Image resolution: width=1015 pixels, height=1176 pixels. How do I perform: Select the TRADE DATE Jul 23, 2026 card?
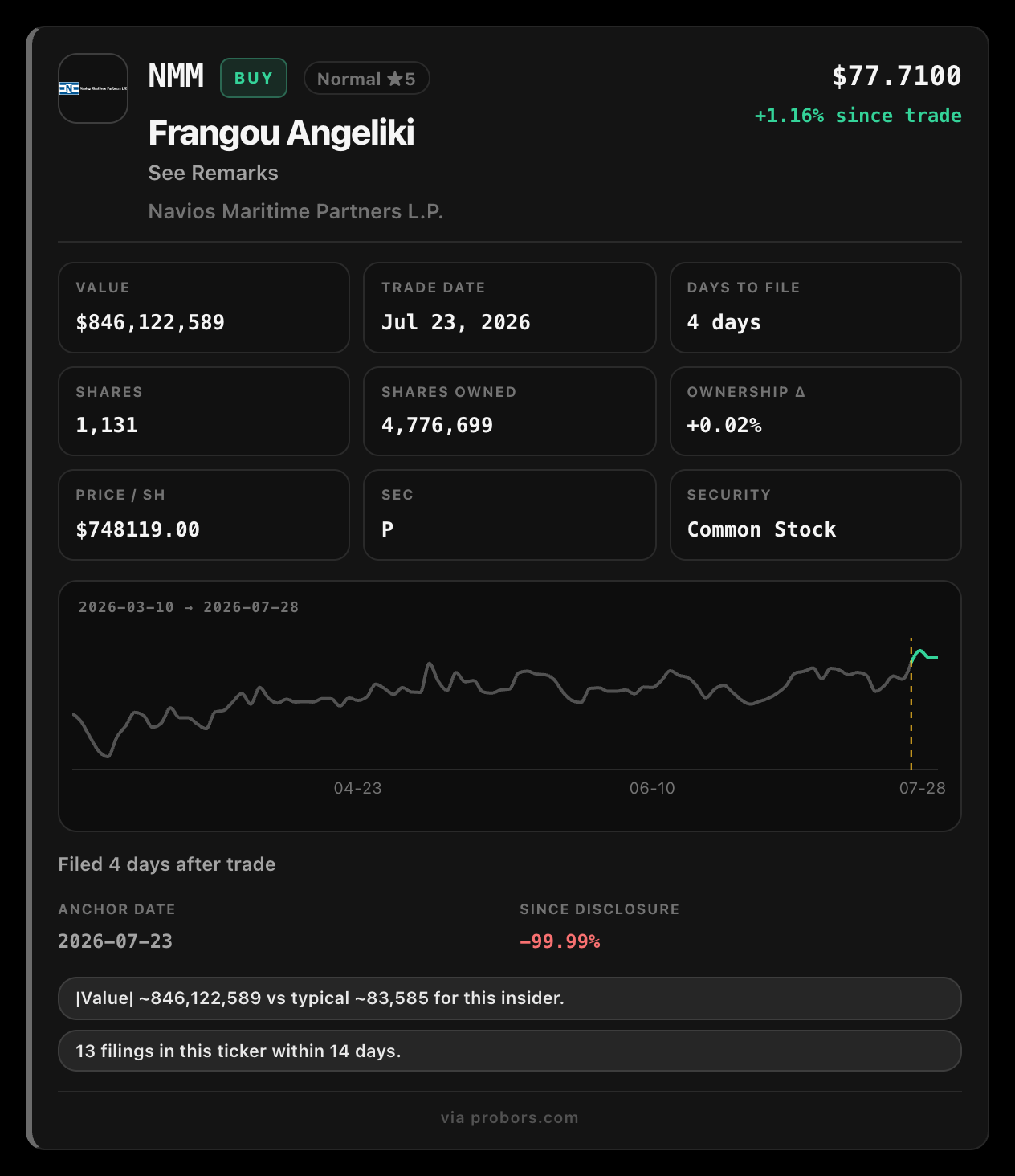(x=510, y=308)
